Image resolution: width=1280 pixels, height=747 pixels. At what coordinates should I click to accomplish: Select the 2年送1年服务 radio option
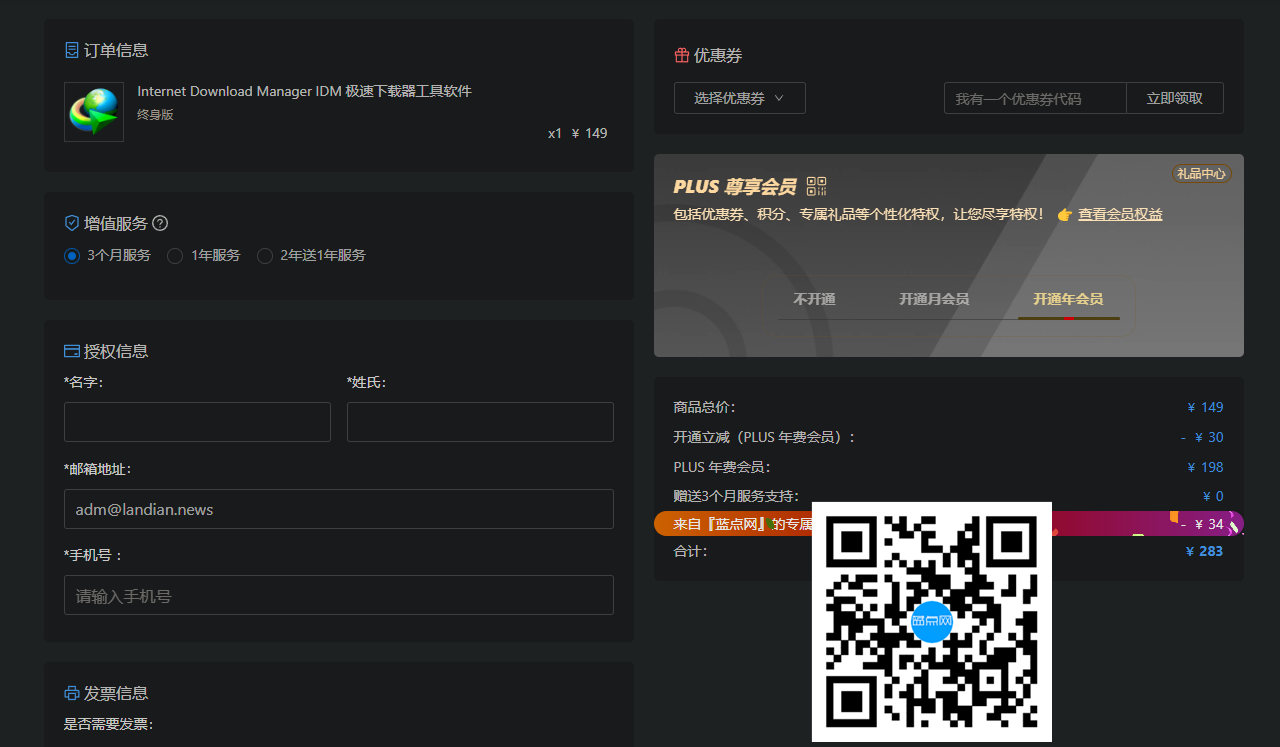pyautogui.click(x=265, y=255)
